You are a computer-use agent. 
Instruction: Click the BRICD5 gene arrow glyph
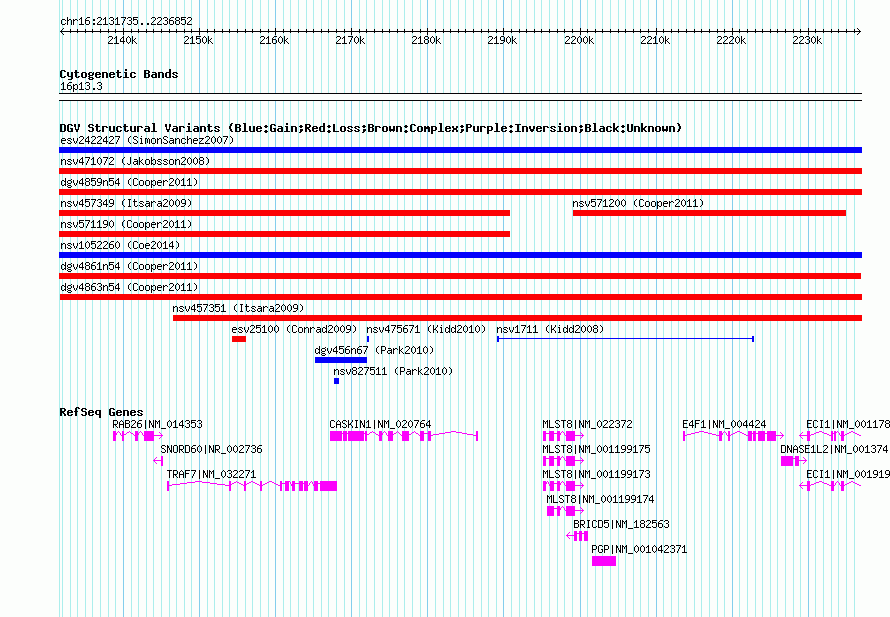point(577,536)
